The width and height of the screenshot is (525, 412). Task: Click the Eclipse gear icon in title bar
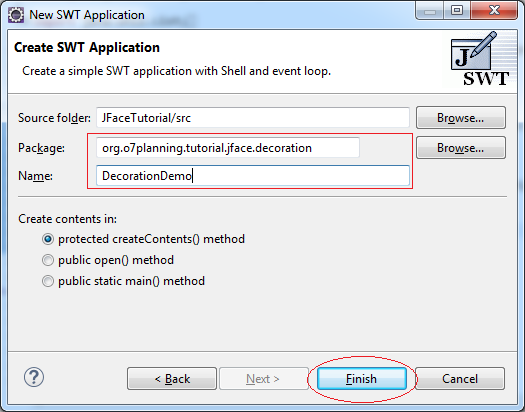[16, 15]
